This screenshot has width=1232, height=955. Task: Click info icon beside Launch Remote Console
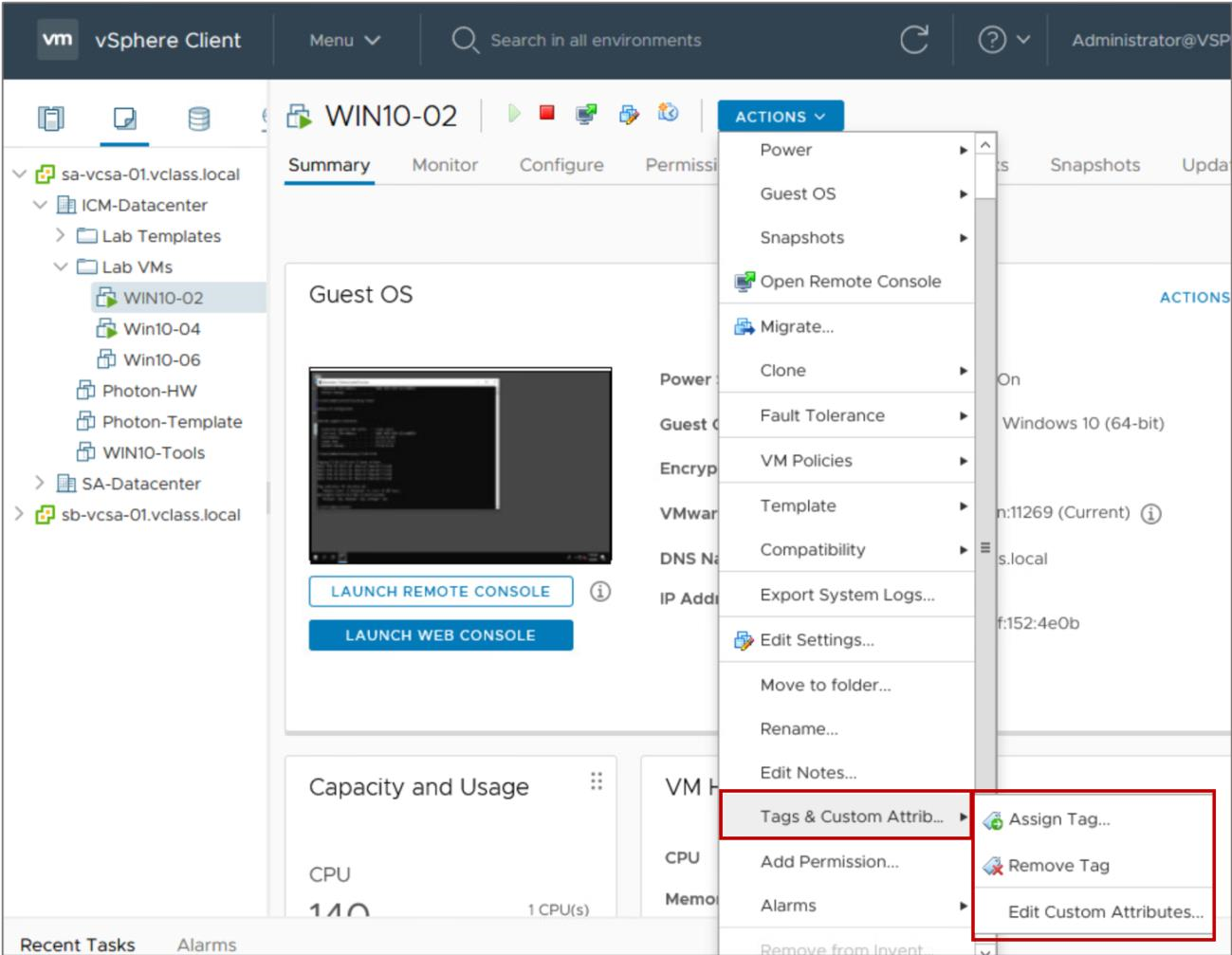click(600, 591)
